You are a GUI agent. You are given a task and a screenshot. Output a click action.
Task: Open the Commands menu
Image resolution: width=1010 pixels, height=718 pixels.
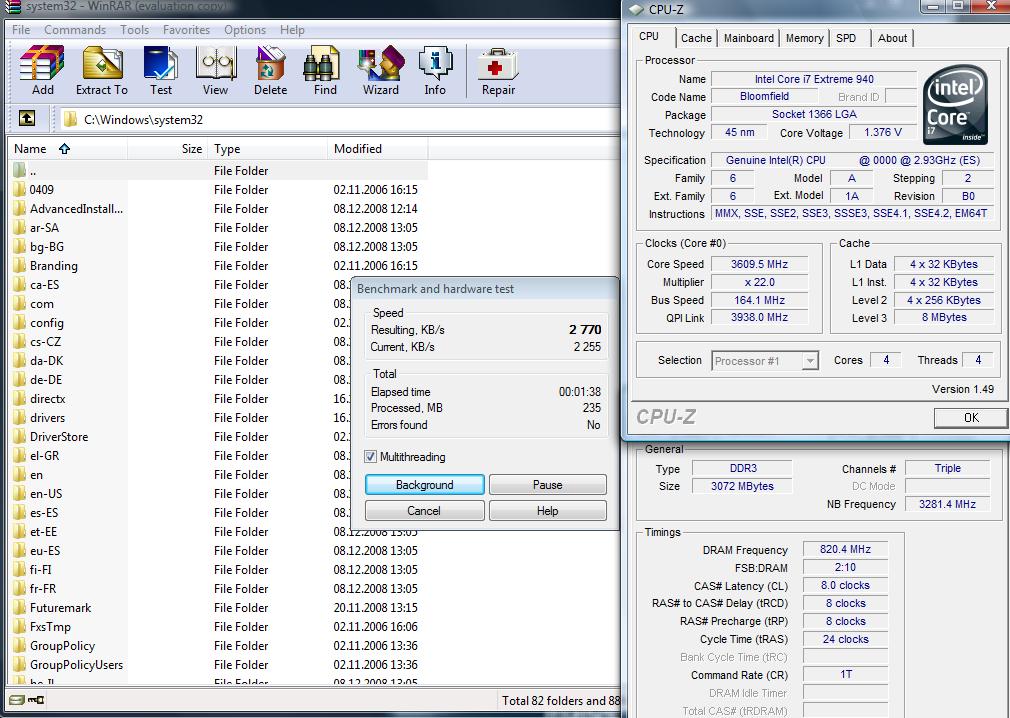click(x=75, y=30)
